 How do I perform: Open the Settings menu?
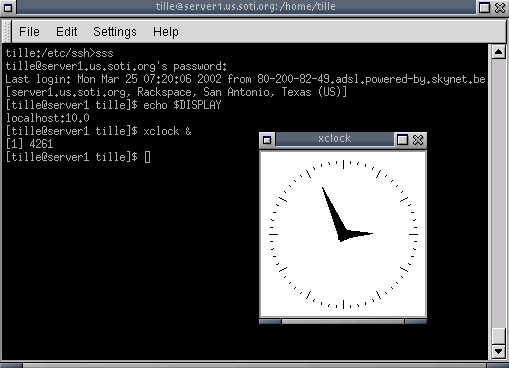(x=115, y=32)
